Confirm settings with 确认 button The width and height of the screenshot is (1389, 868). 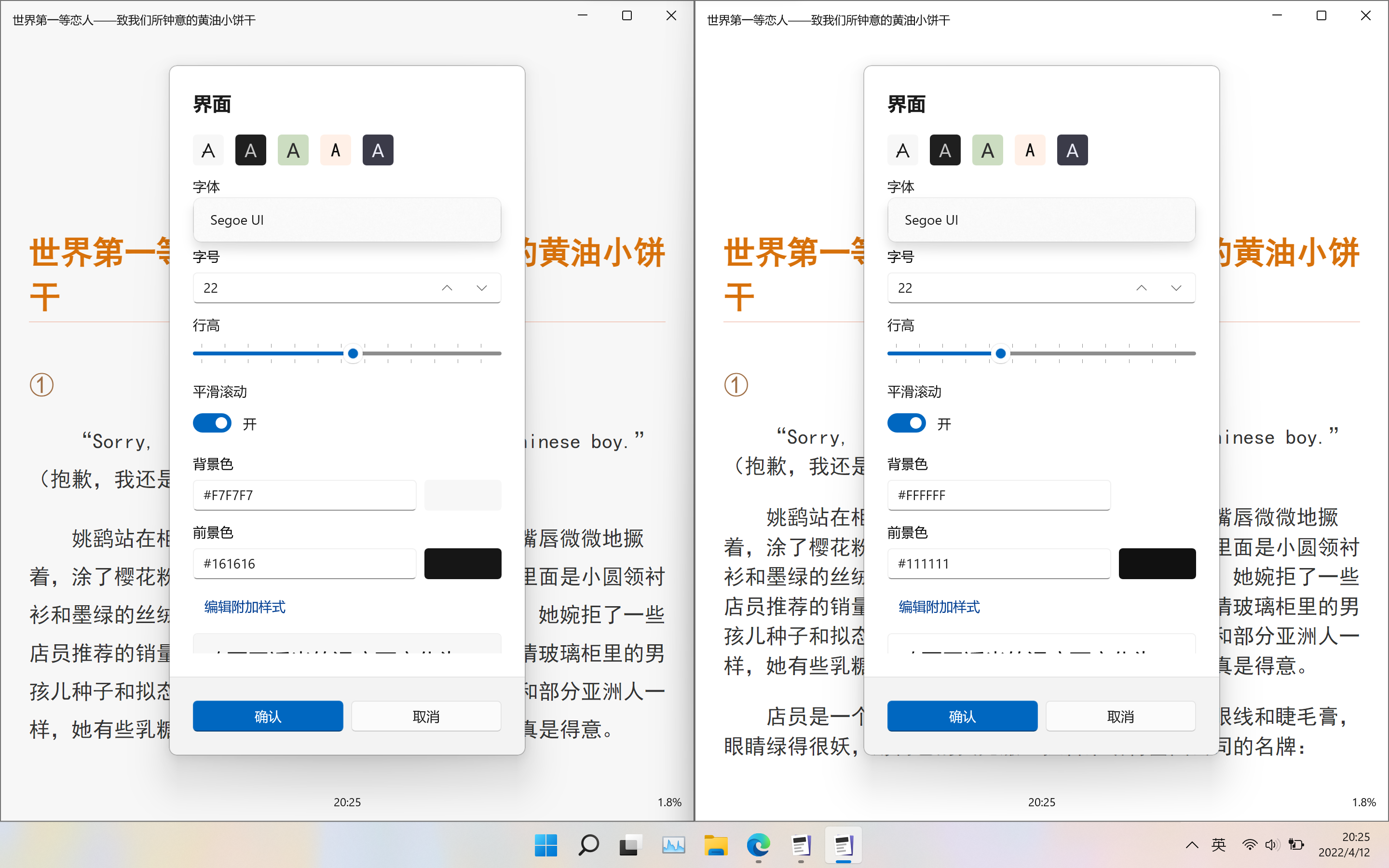coord(268,716)
